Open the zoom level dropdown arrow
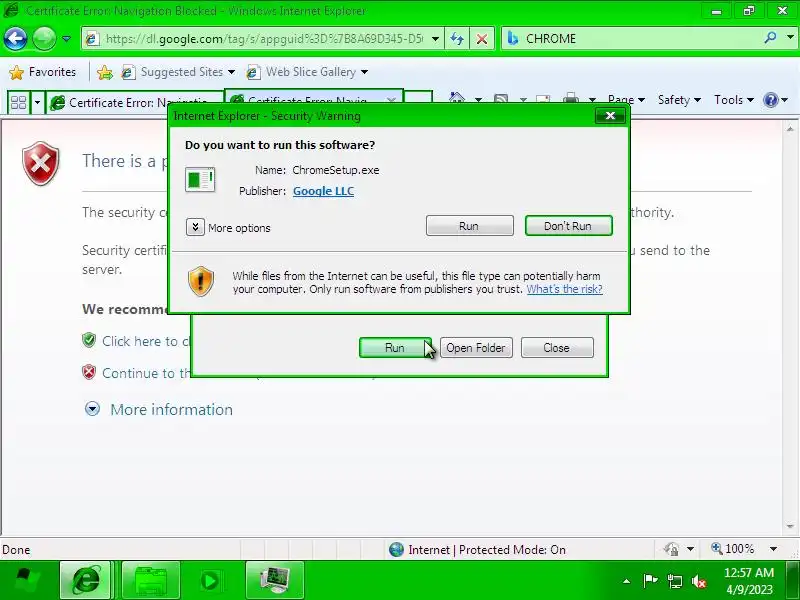Screen dimensions: 800x600 point(773,549)
